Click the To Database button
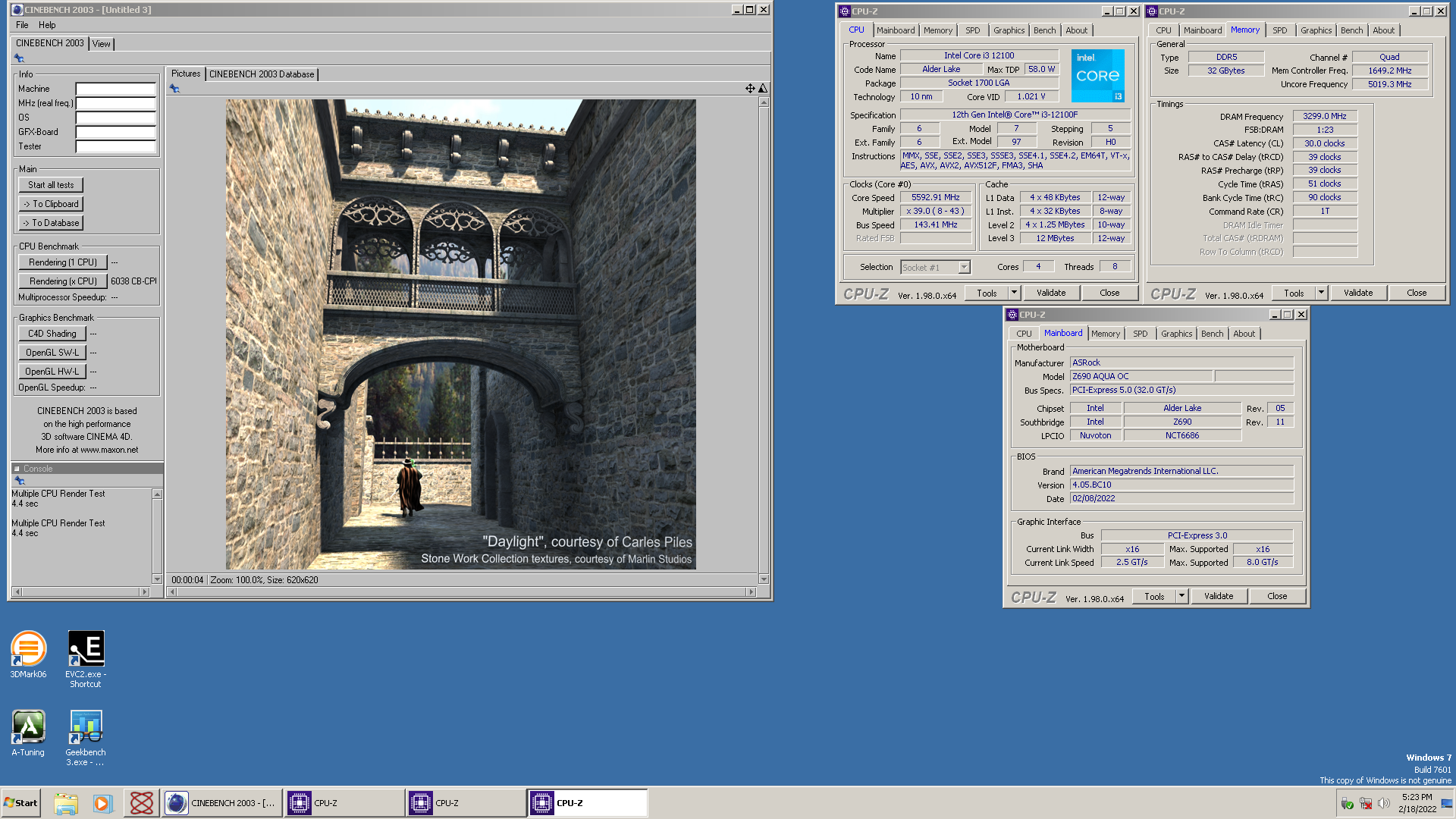The height and width of the screenshot is (819, 1456). point(51,223)
